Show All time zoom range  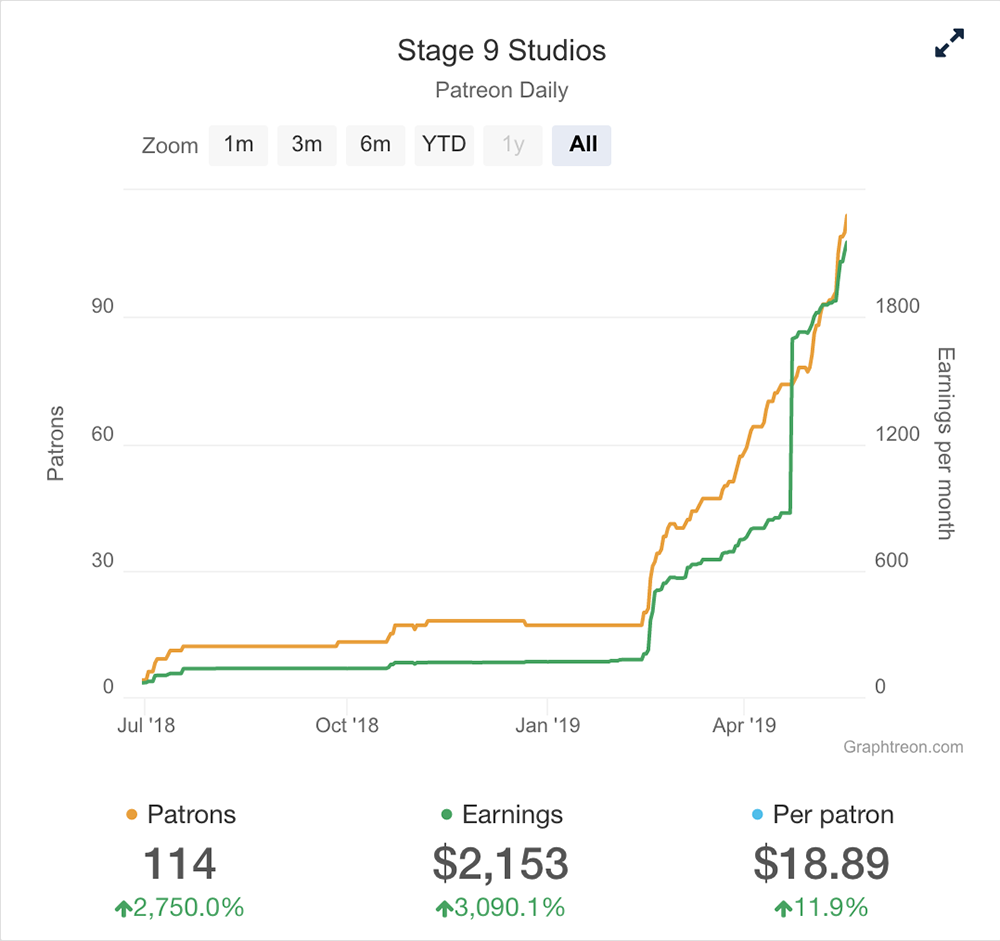coord(582,145)
